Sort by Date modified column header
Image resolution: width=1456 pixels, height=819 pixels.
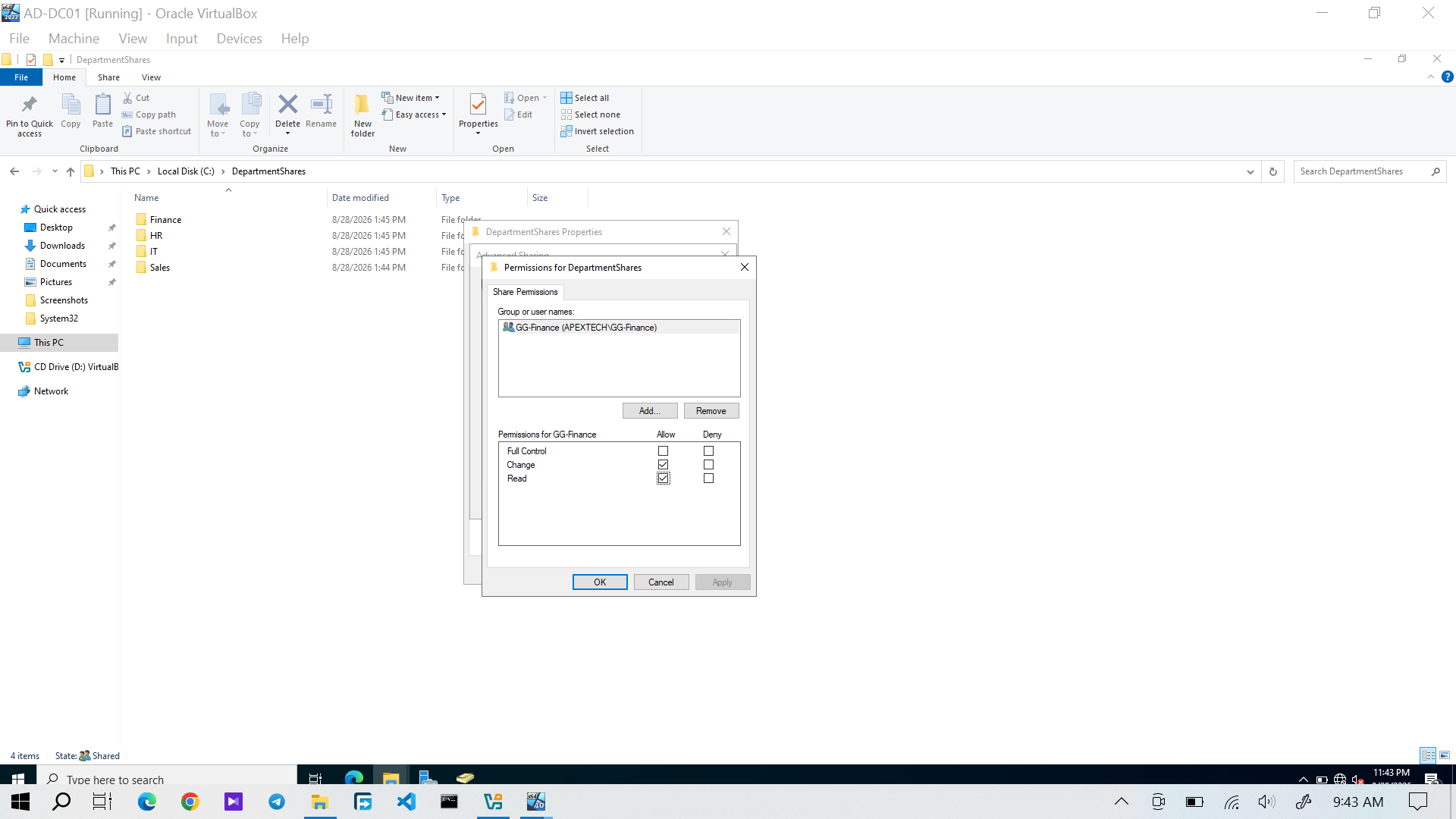(x=360, y=198)
